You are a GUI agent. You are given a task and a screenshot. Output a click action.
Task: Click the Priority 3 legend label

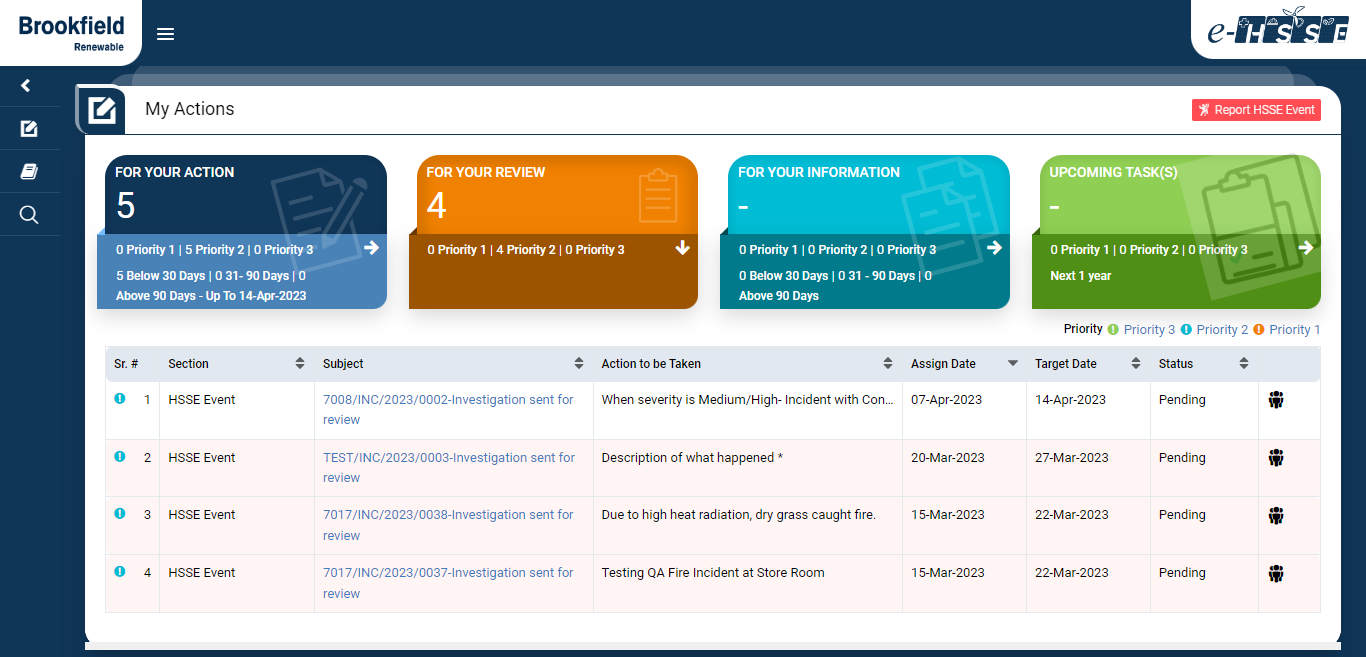pos(1150,329)
